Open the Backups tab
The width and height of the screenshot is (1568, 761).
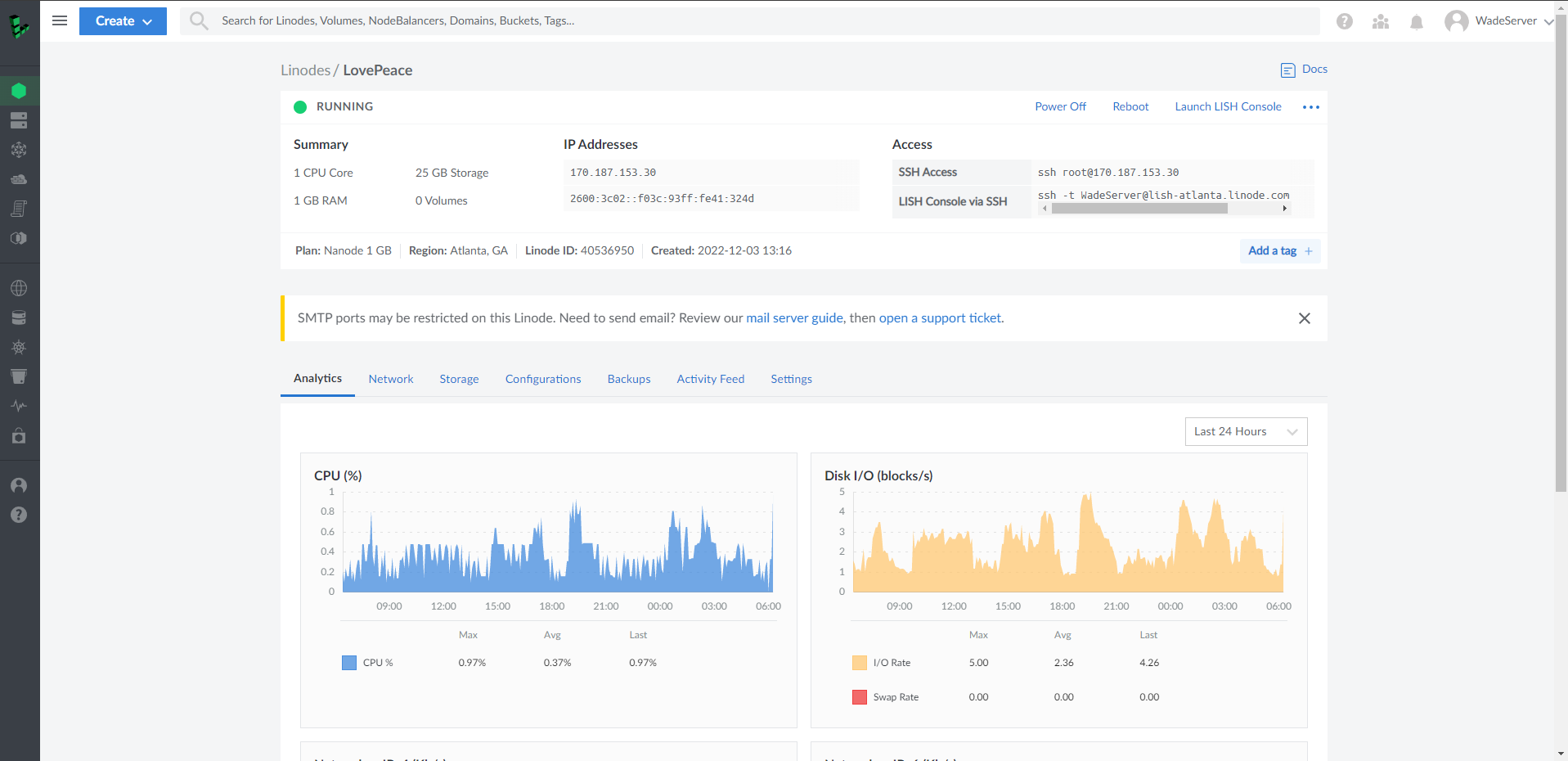click(629, 380)
